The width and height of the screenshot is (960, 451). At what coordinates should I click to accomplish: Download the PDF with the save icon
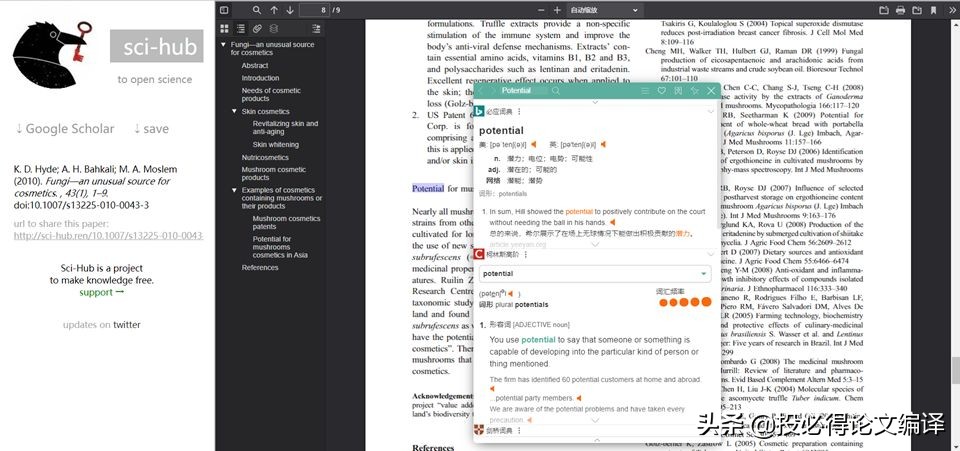(x=917, y=10)
